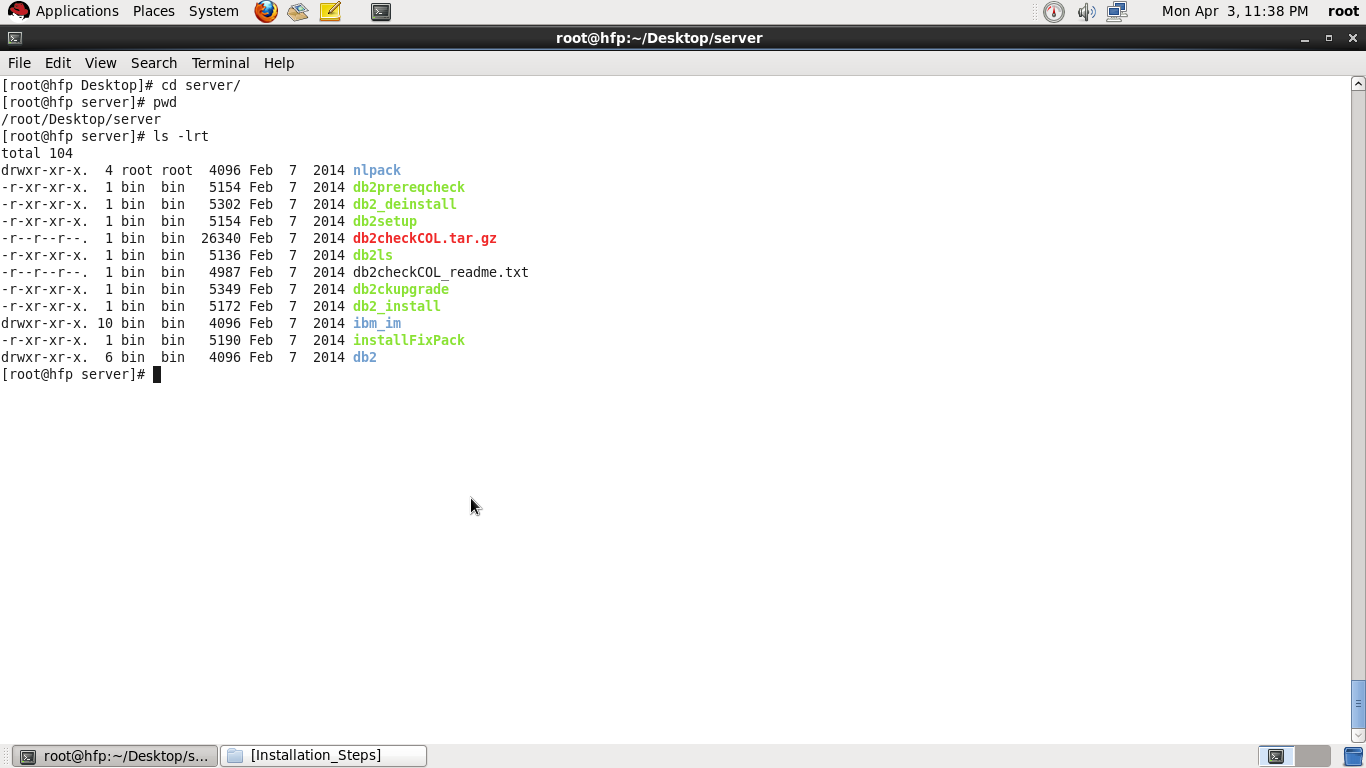Close the terminal window
This screenshot has height=768, width=1366.
tap(1353, 38)
